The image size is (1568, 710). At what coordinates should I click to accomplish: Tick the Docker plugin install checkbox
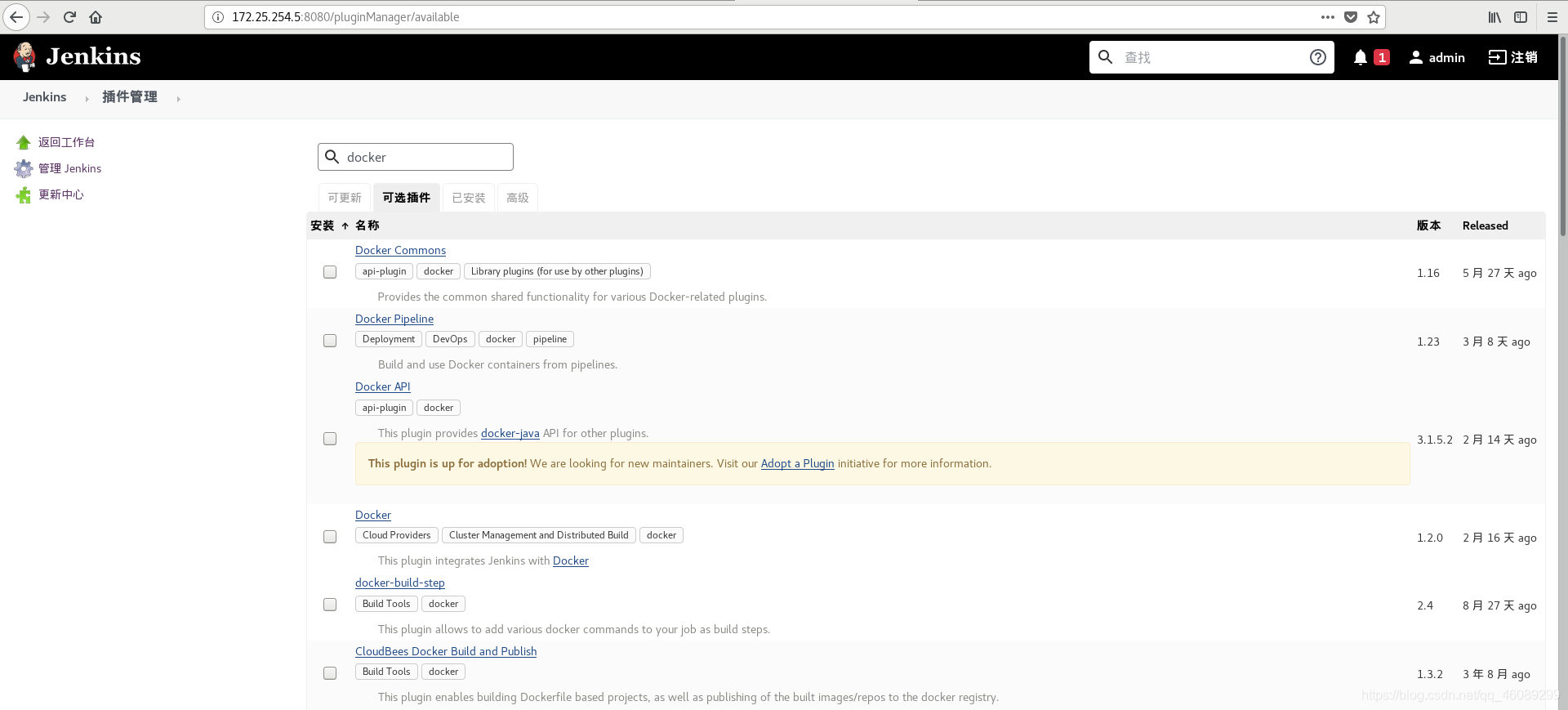coord(330,537)
